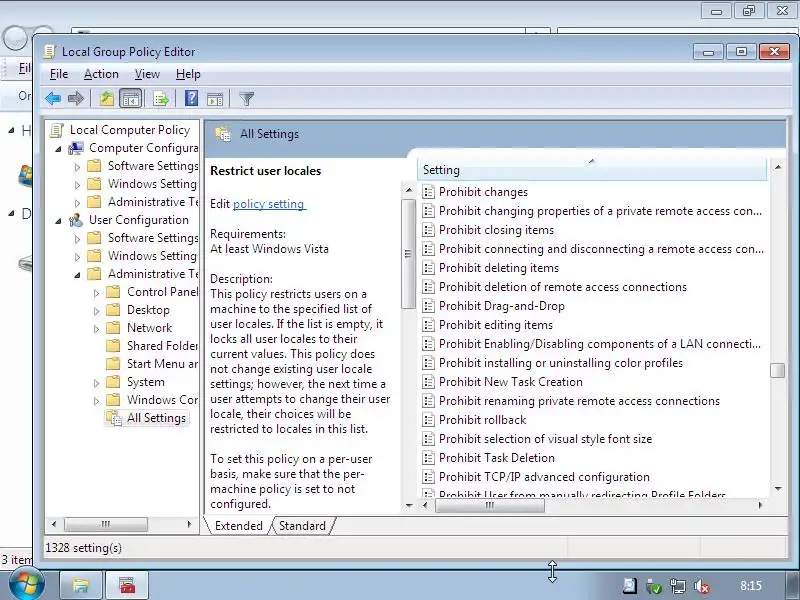Click the policy setting link

pyautogui.click(x=269, y=204)
